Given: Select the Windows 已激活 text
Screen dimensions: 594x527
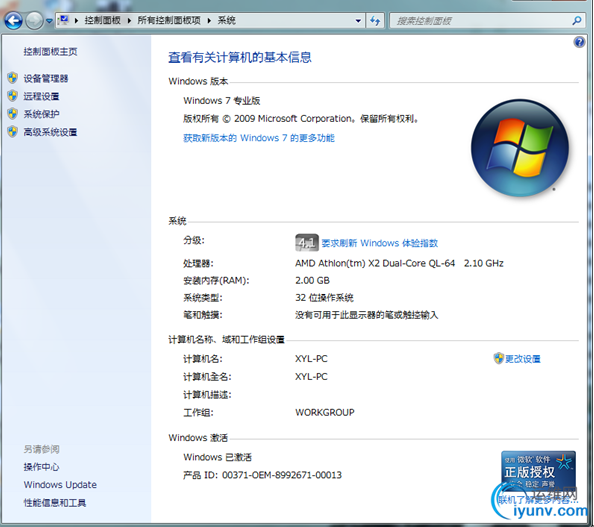Looking at the screenshot, I should pos(217,457).
